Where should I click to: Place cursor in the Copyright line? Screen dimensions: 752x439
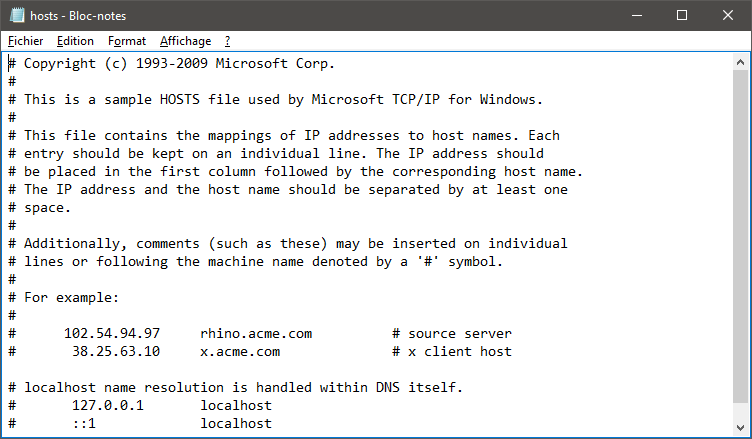point(172,63)
